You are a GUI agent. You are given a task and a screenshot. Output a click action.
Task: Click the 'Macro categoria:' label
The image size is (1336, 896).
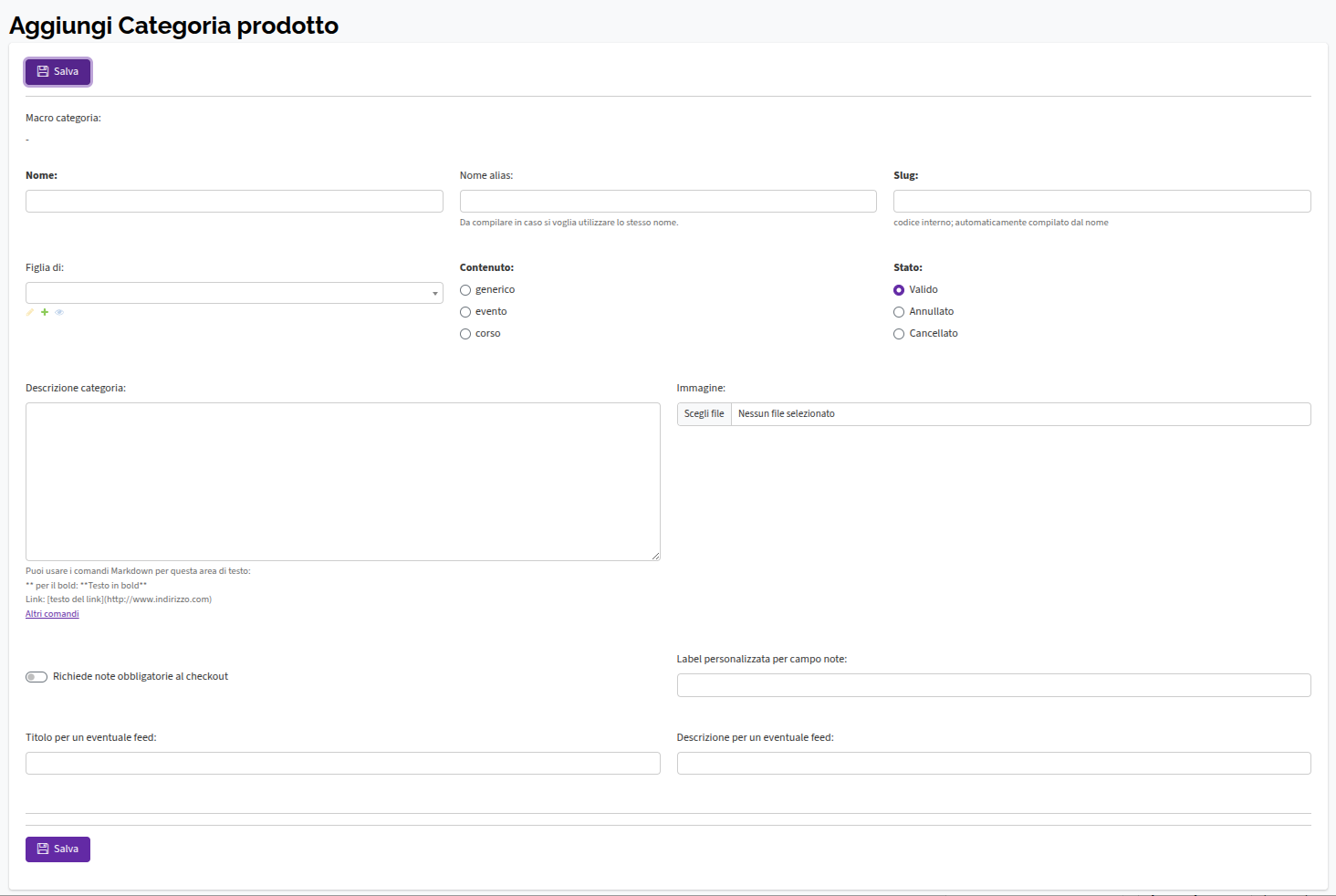63,118
